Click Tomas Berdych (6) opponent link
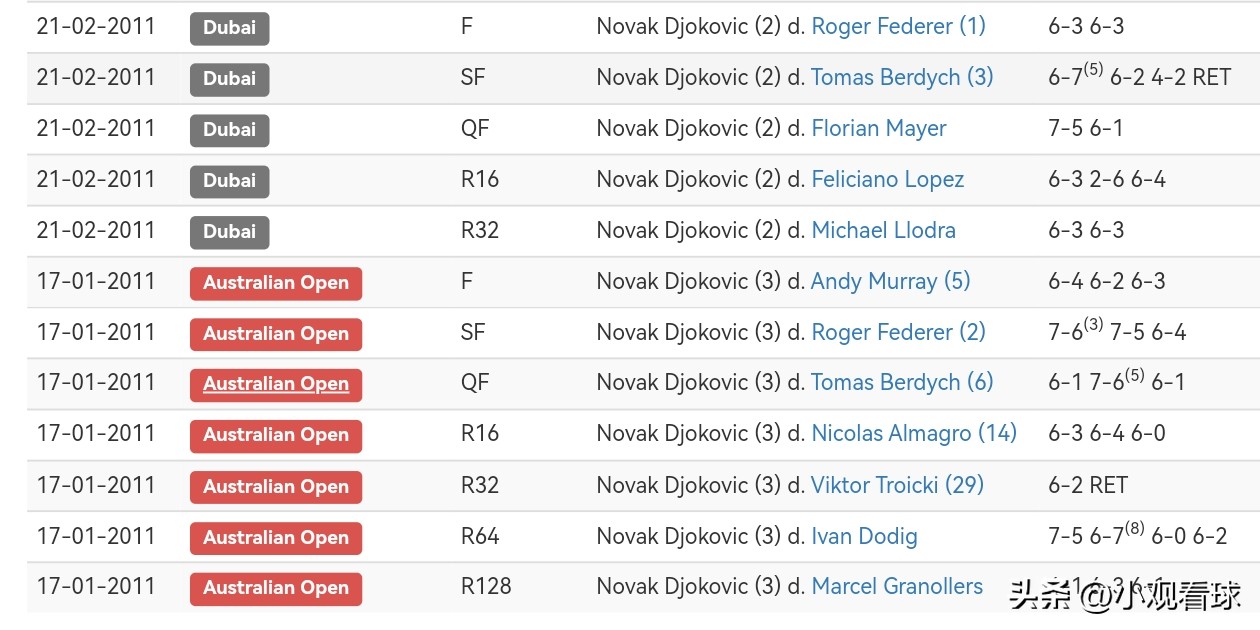 (902, 383)
